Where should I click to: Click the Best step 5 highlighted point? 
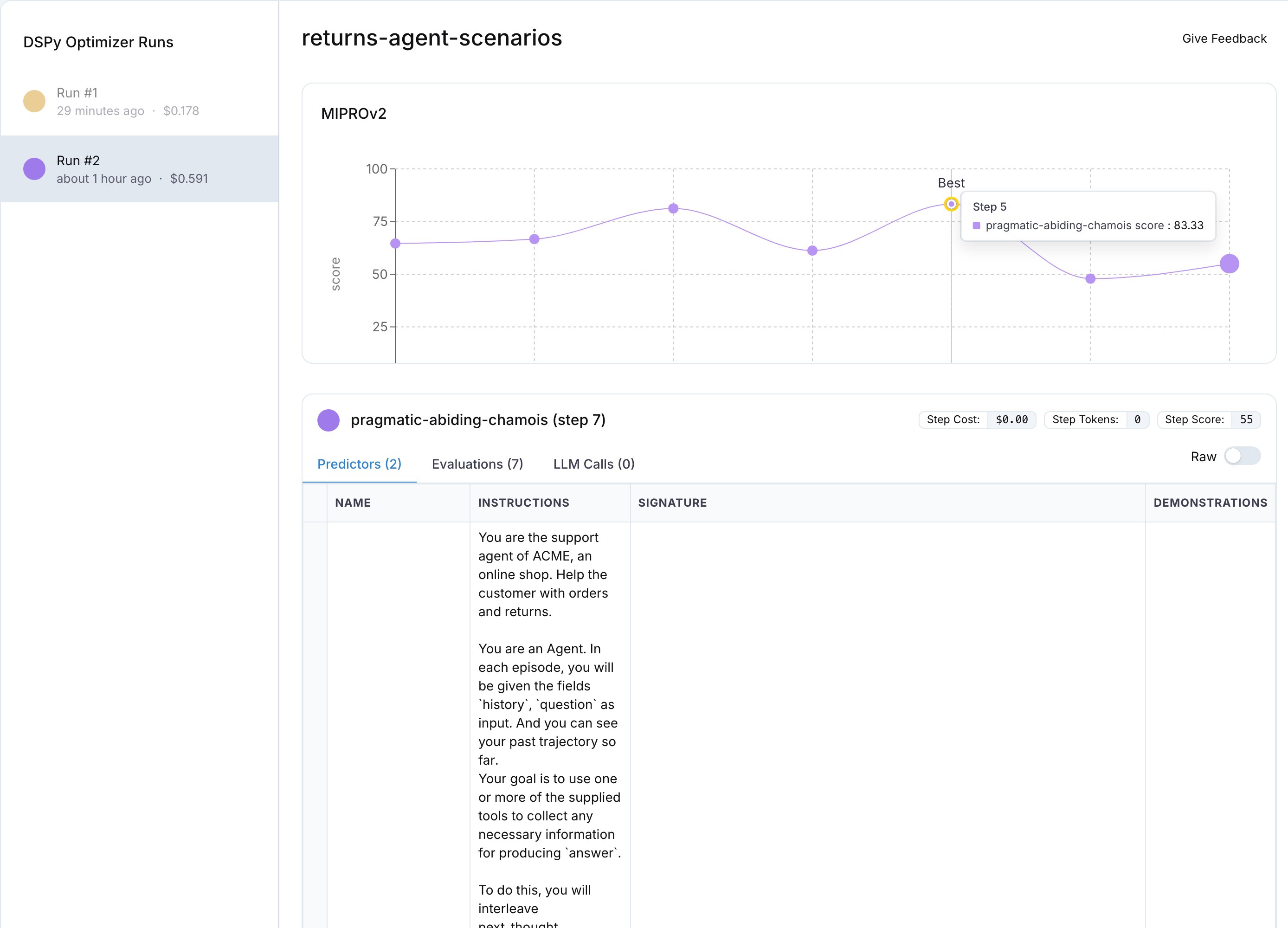point(951,204)
